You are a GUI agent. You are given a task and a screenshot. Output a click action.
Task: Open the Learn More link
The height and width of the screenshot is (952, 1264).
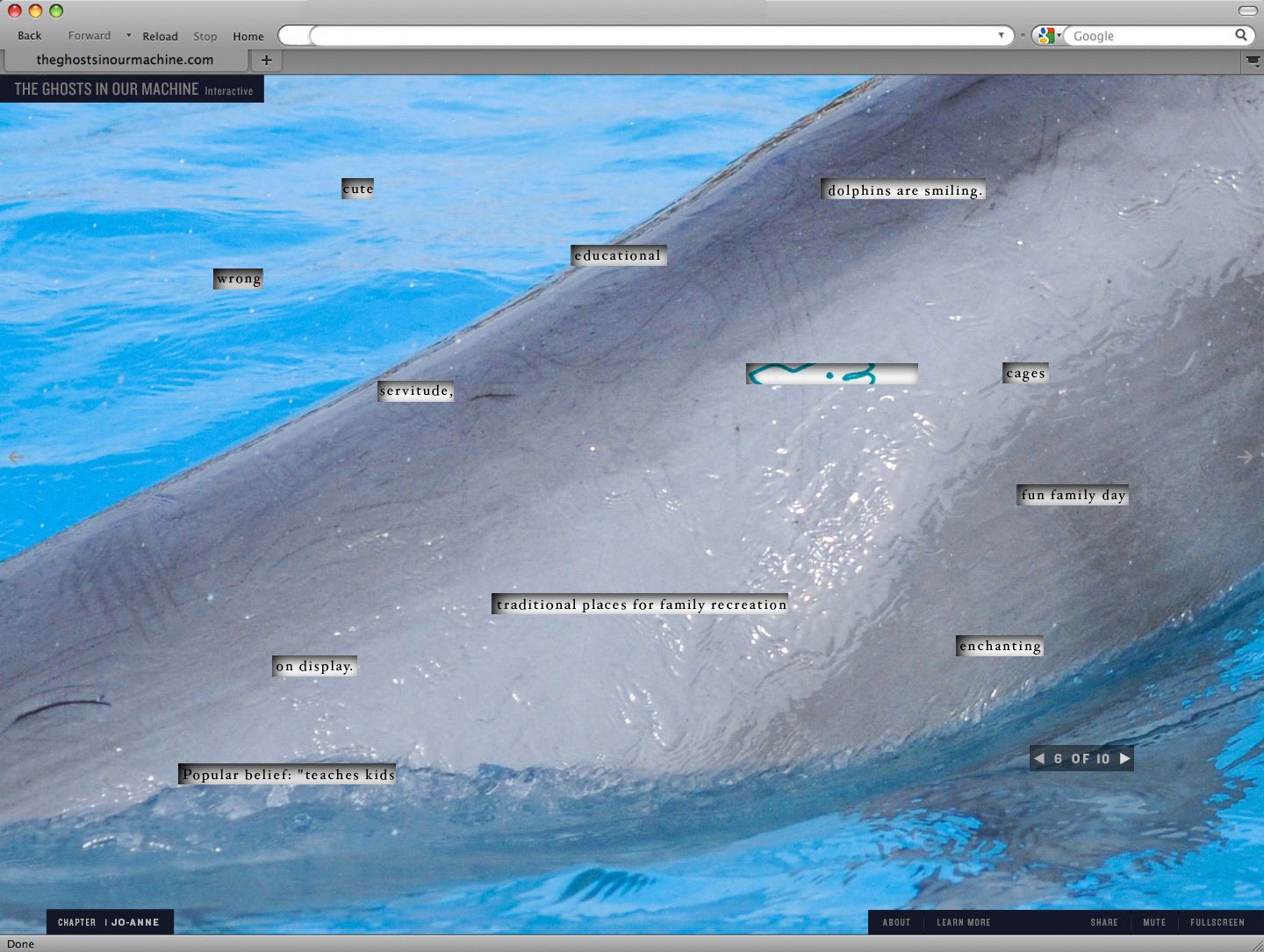click(963, 922)
